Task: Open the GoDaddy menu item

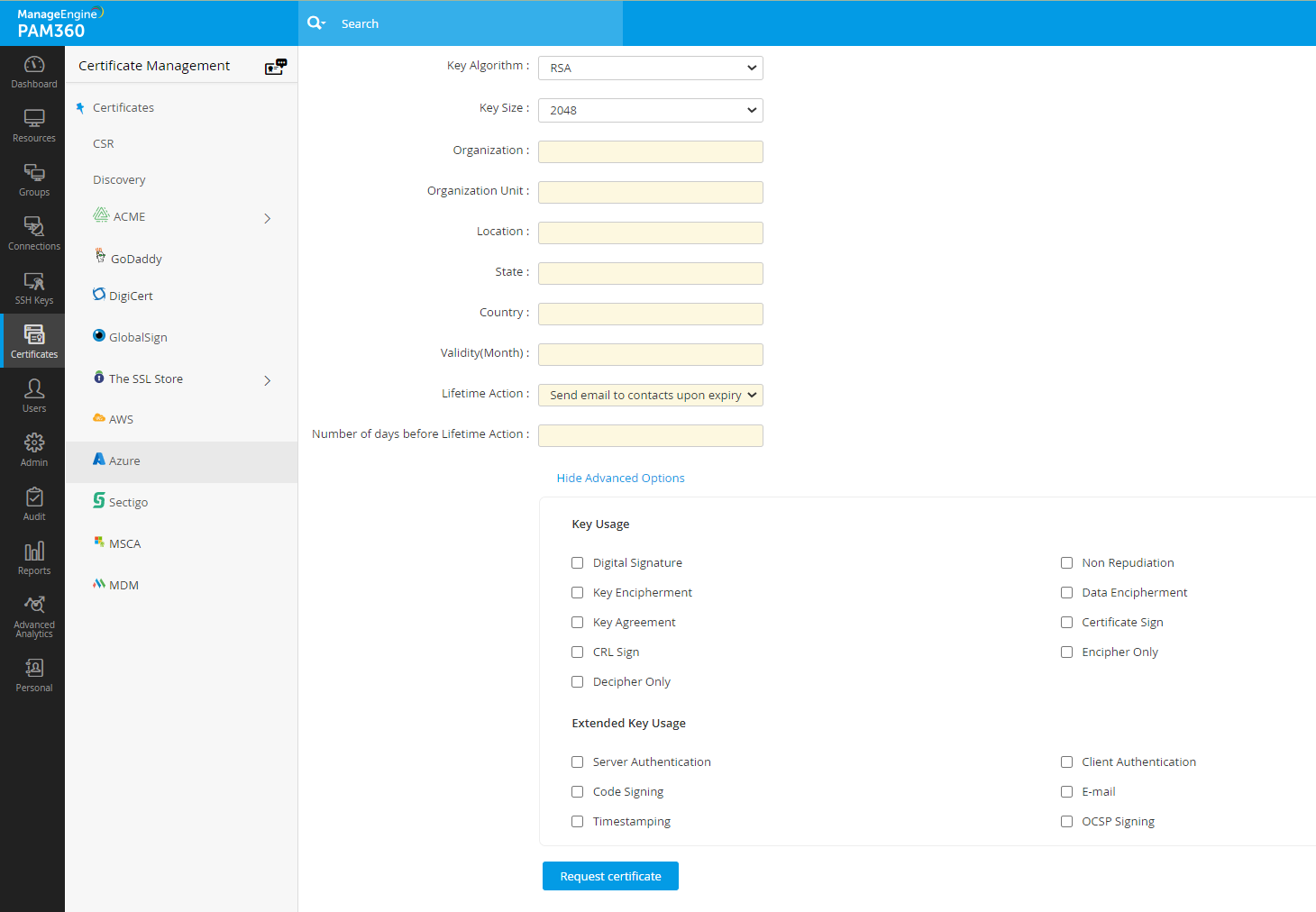Action: tap(136, 260)
